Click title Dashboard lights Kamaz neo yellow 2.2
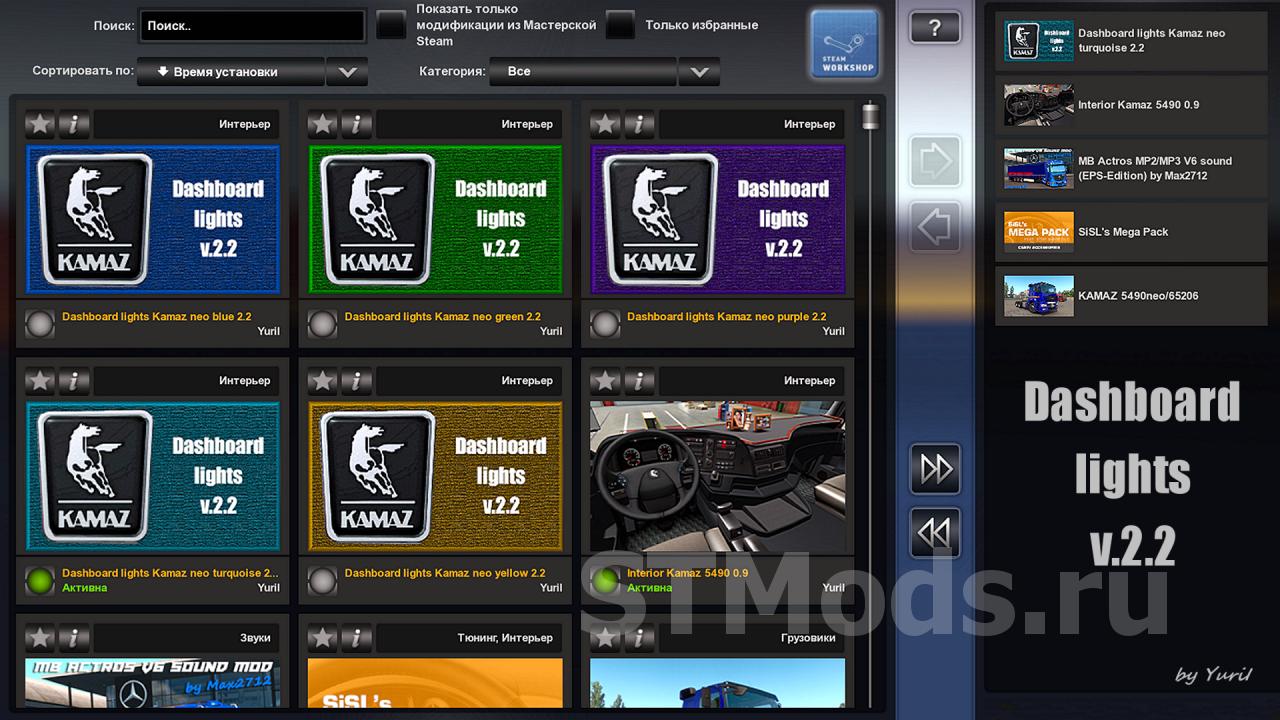 (445, 574)
